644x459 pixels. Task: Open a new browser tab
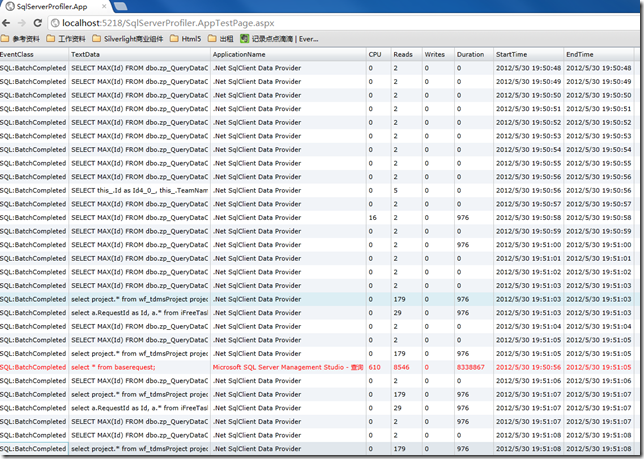[120, 6]
